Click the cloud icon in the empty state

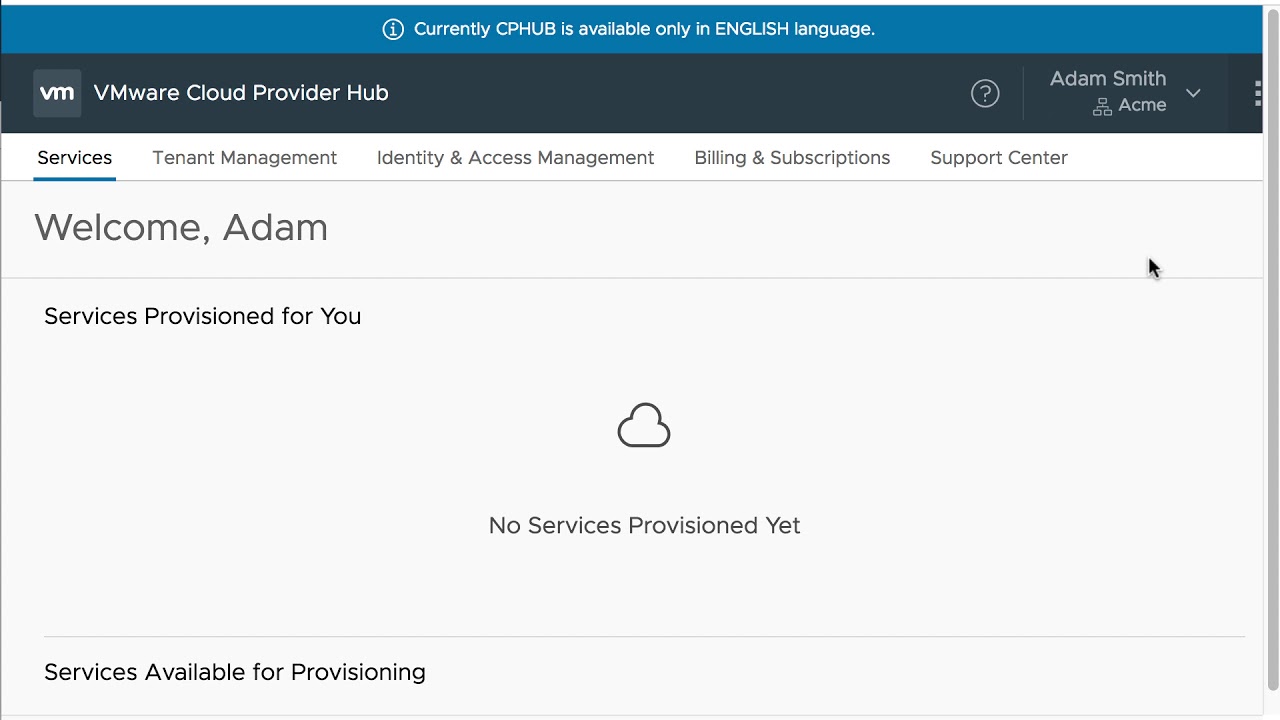(x=643, y=424)
